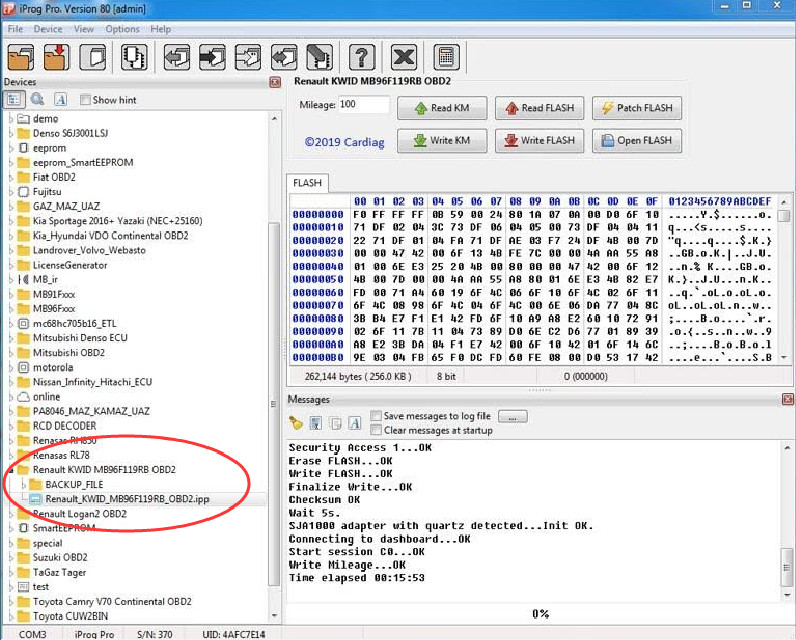The image size is (796, 640).
Task: Check Clear messages at startup
Action: pos(376,430)
